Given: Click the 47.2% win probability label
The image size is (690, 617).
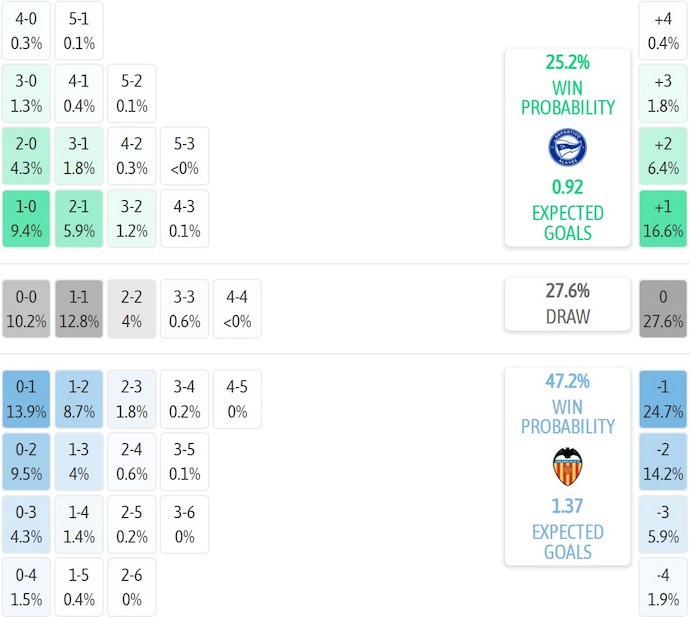Looking at the screenshot, I should [567, 381].
